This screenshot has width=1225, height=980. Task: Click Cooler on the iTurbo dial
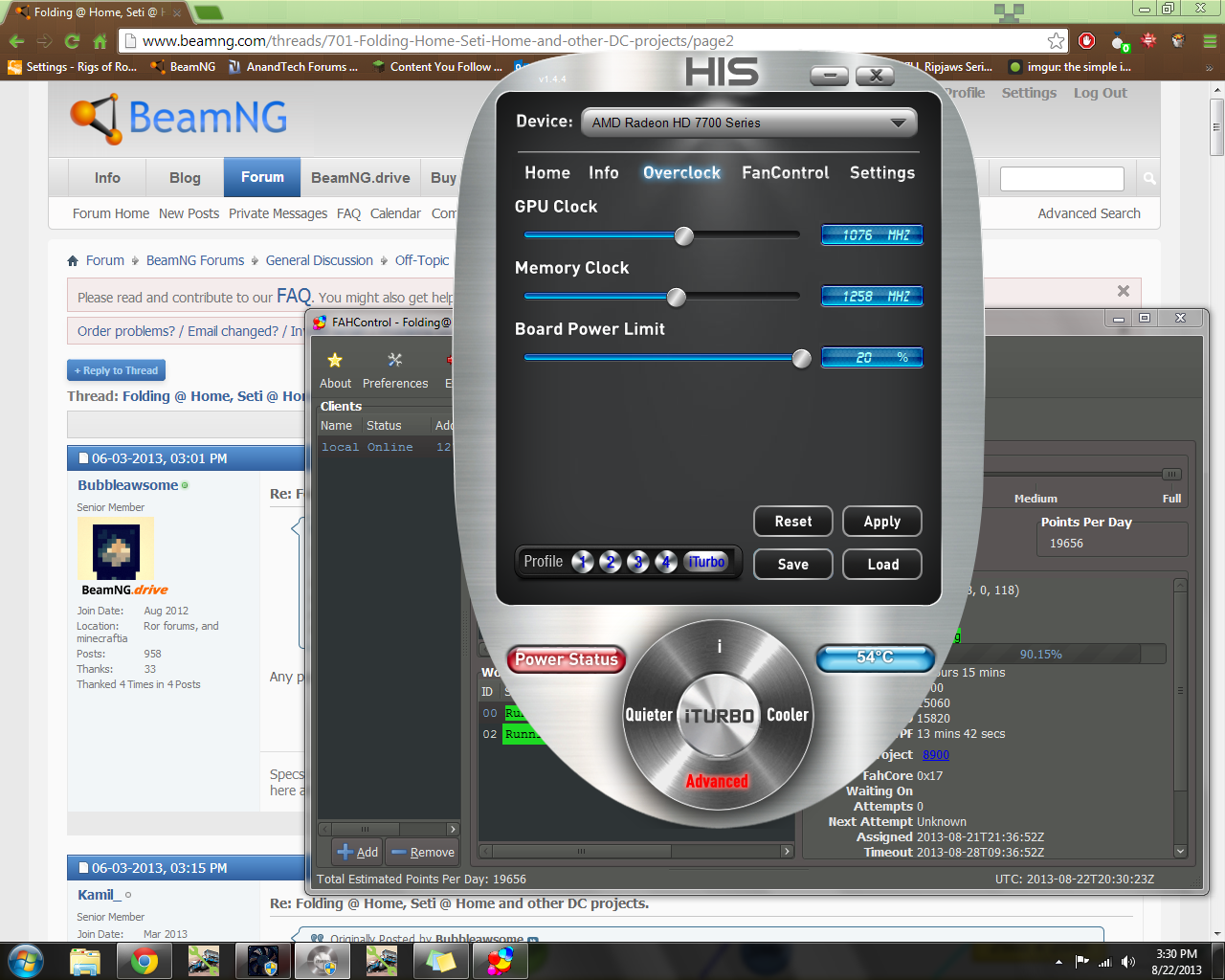click(788, 715)
